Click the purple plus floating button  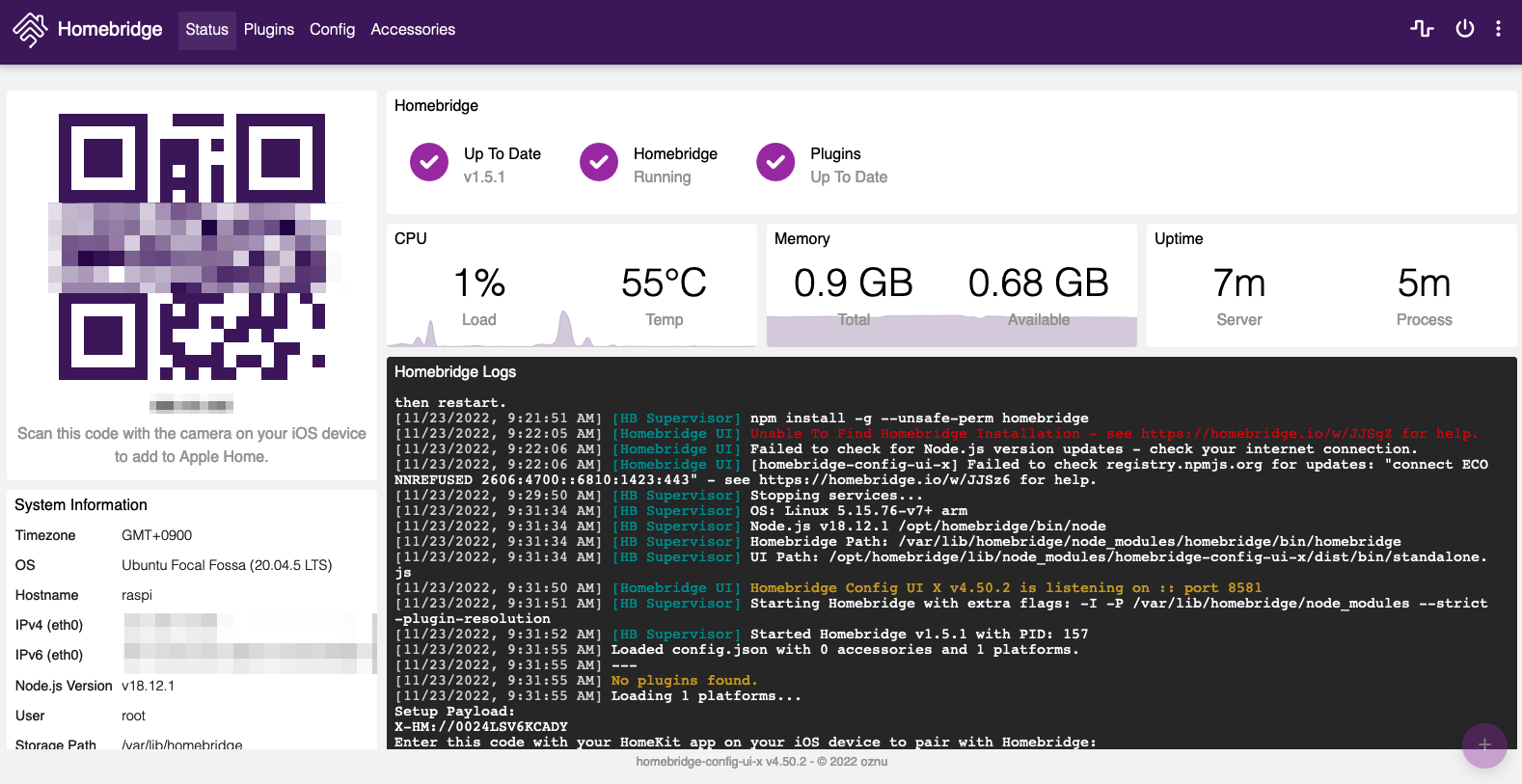click(1484, 745)
